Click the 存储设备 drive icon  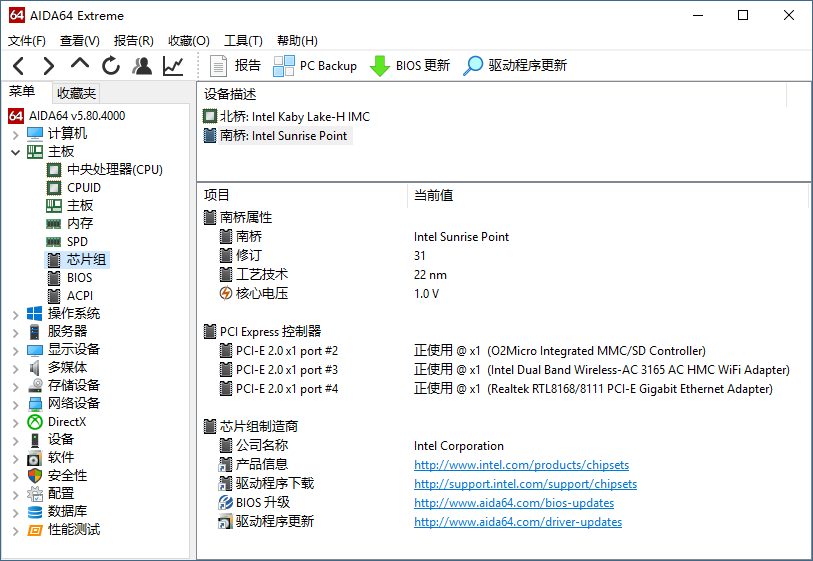(35, 386)
